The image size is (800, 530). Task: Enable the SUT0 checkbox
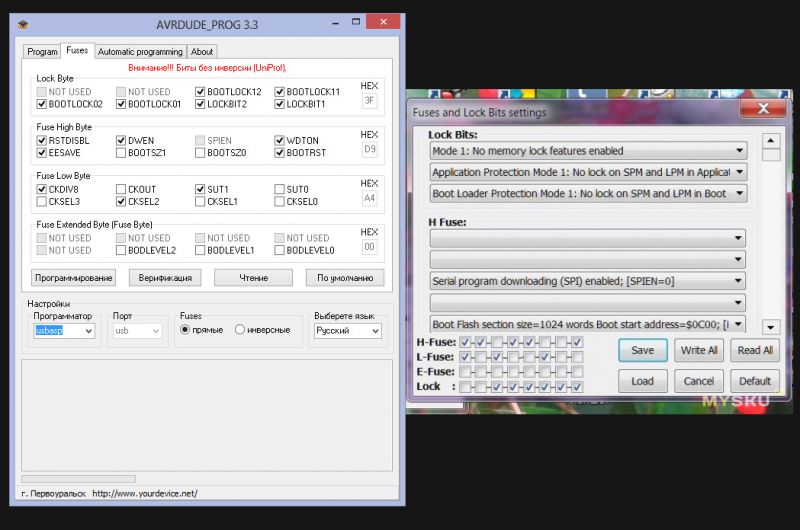(279, 189)
